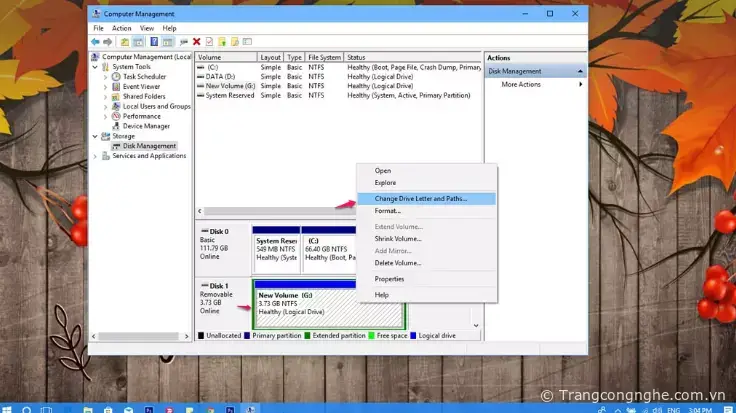Viewport: 736px width, 413px height.
Task: Click the Status column header
Action: tap(356, 58)
